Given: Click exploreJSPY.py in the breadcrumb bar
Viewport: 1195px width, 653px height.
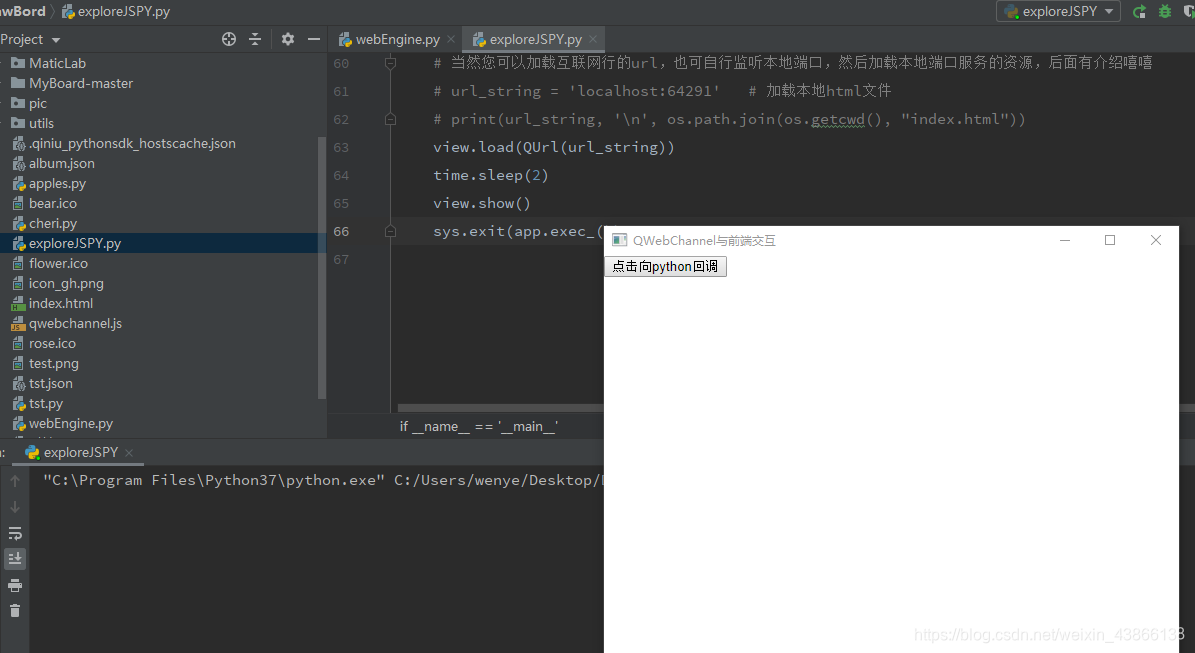Looking at the screenshot, I should [116, 11].
